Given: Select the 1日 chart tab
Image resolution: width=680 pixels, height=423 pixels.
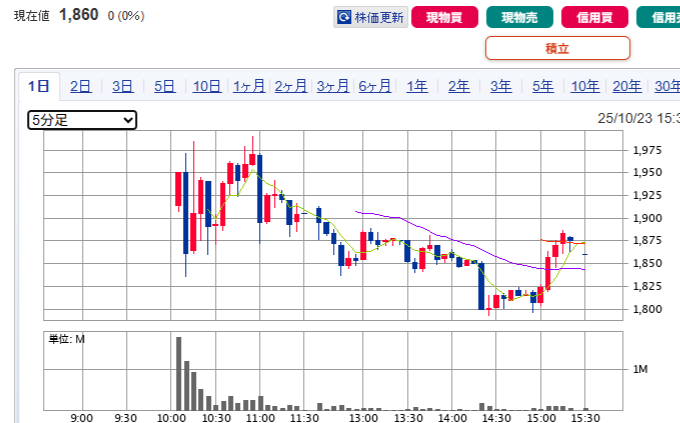Looking at the screenshot, I should click(x=39, y=86).
